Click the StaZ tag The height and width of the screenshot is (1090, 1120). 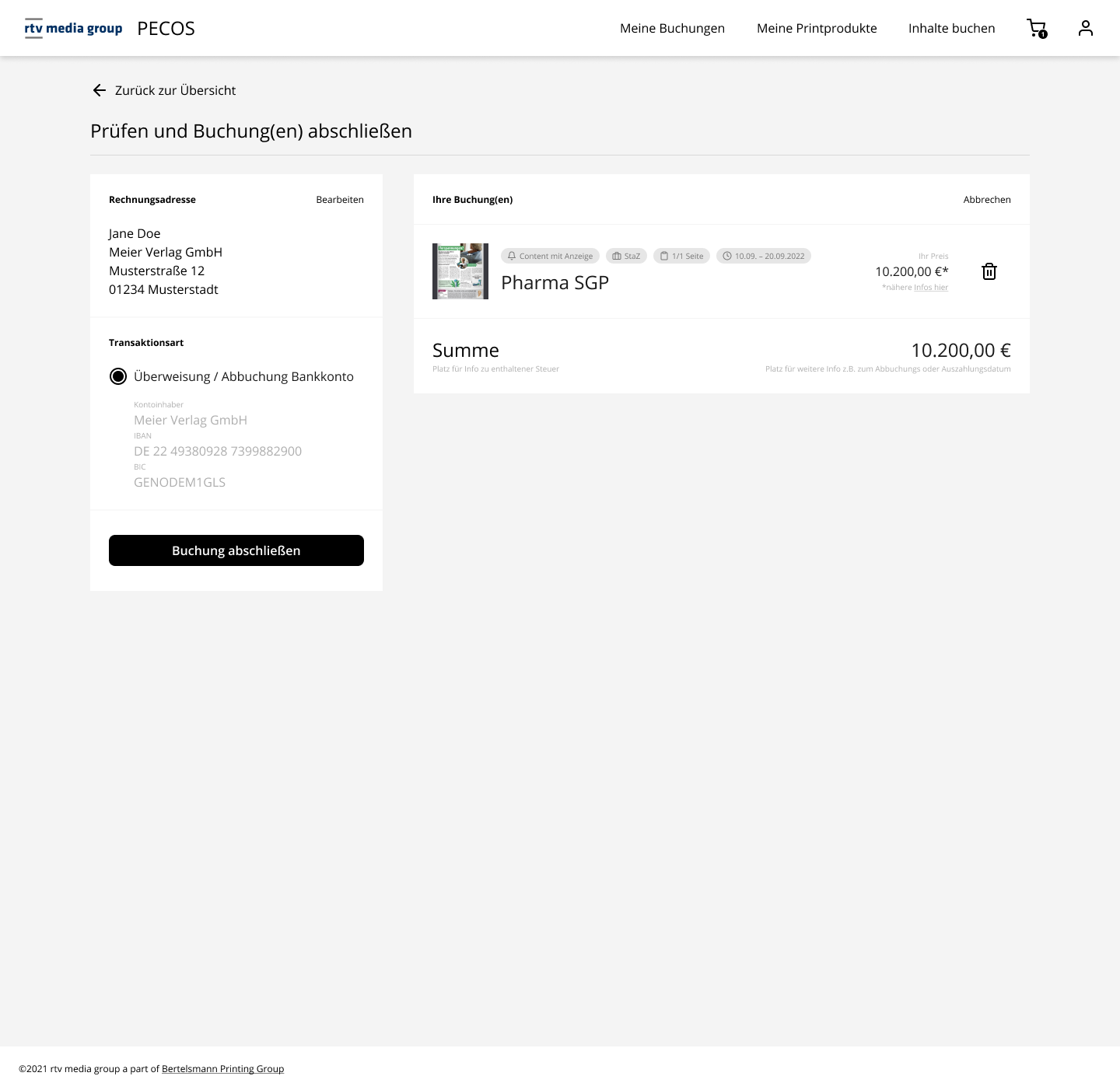click(x=626, y=256)
